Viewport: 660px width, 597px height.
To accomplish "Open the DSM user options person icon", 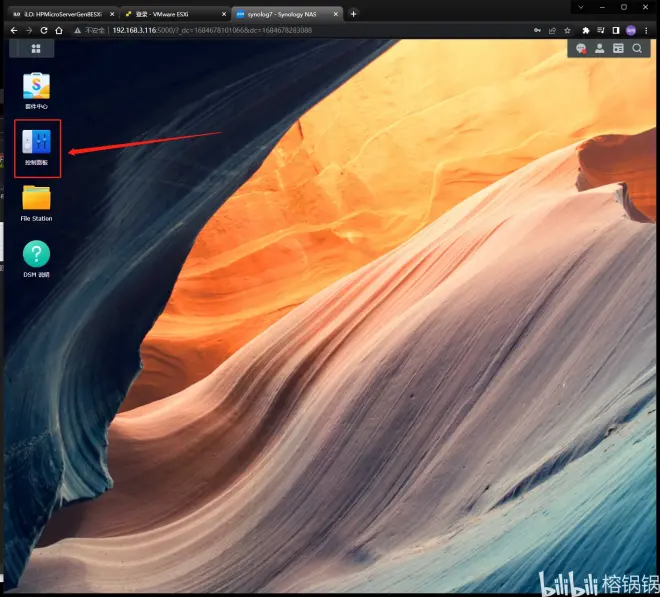I will pyautogui.click(x=599, y=49).
